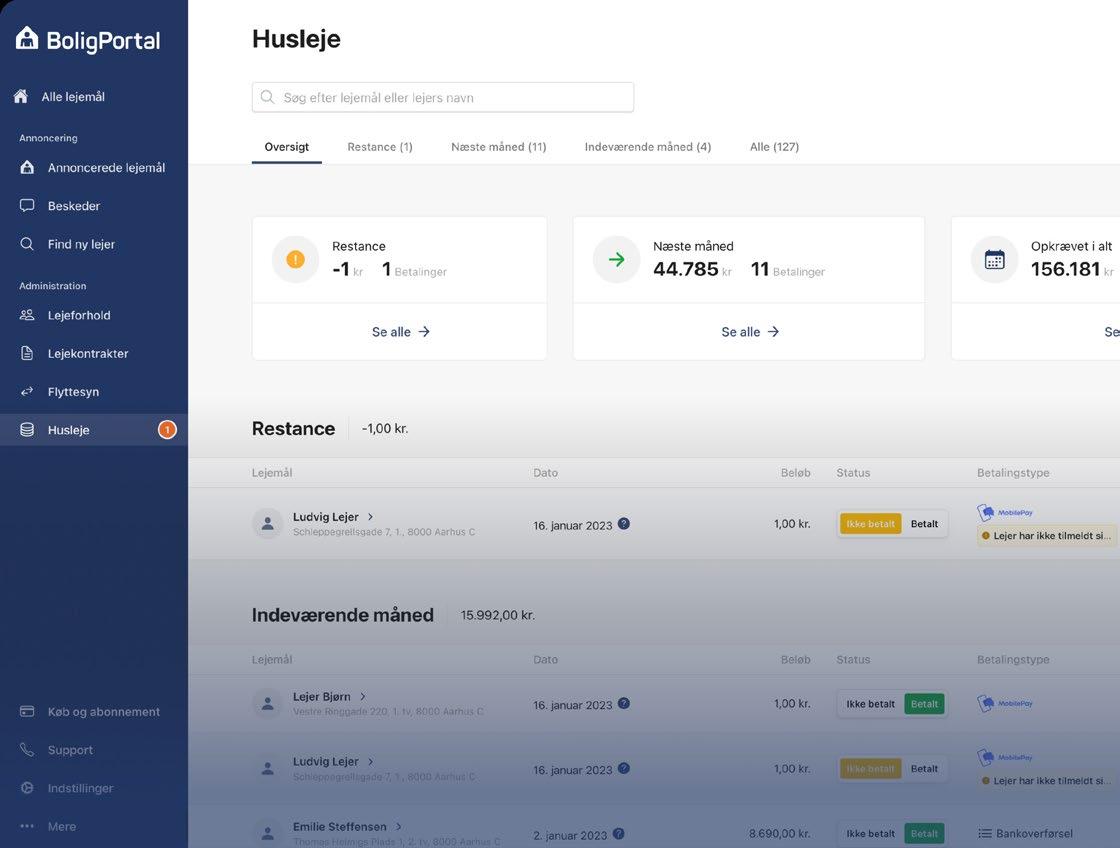Expand chevron beside Ludvig Lejer in Restance
Viewport: 1120px width, 848px height.
tap(371, 517)
